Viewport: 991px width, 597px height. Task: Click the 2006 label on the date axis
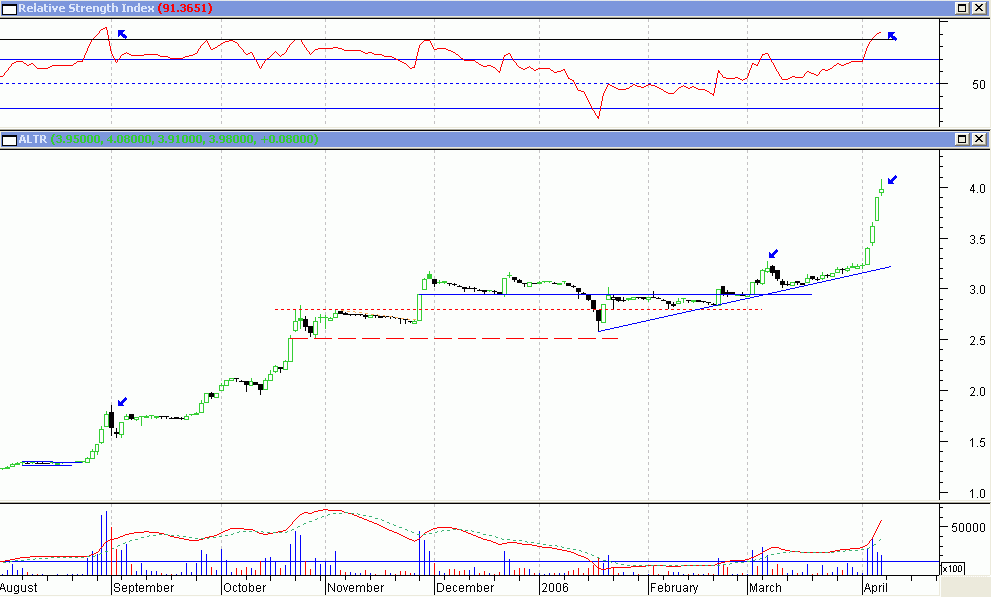[553, 588]
